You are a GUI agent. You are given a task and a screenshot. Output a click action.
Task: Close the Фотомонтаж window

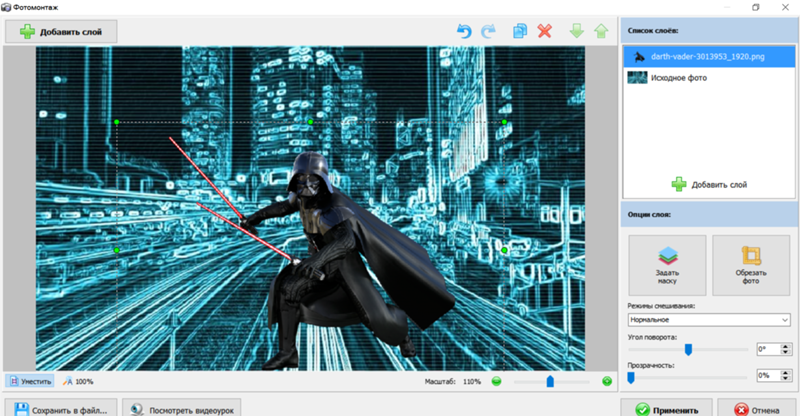coord(785,7)
